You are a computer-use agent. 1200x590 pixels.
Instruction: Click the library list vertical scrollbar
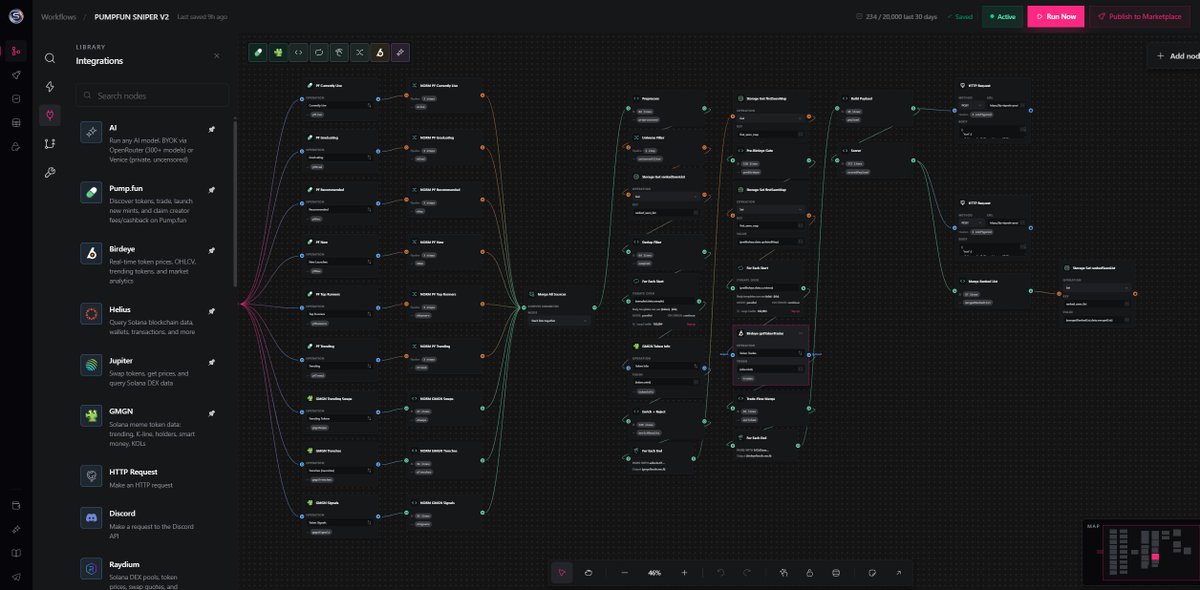pyautogui.click(x=235, y=205)
